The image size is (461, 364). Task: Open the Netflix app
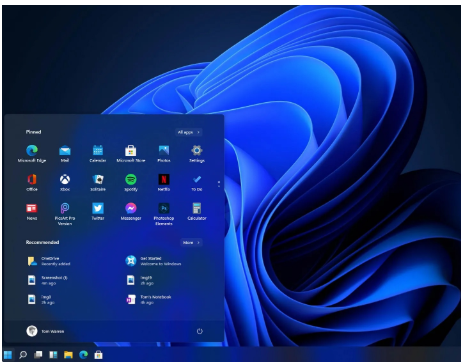point(164,182)
